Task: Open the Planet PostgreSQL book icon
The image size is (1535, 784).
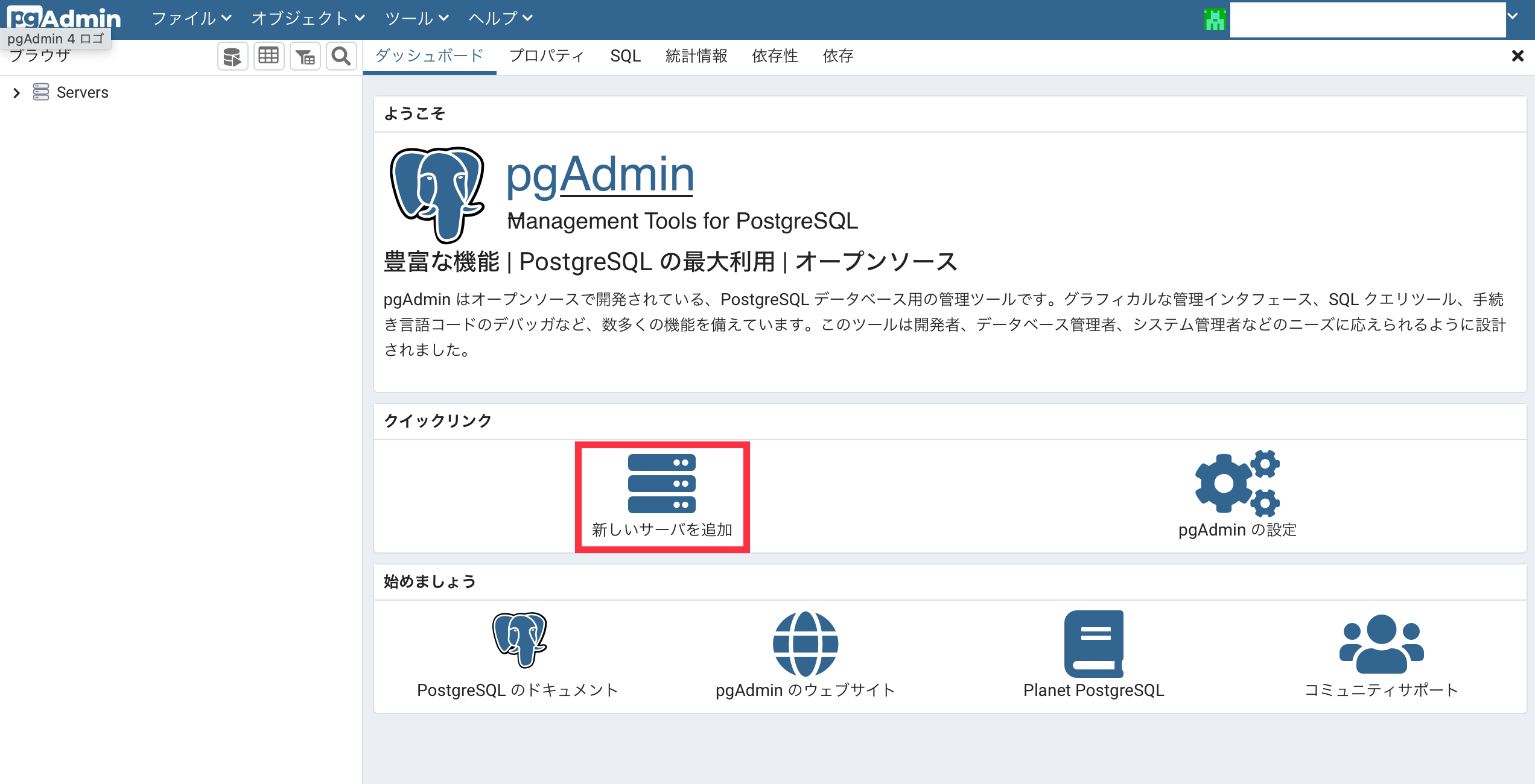Action: pyautogui.click(x=1093, y=643)
